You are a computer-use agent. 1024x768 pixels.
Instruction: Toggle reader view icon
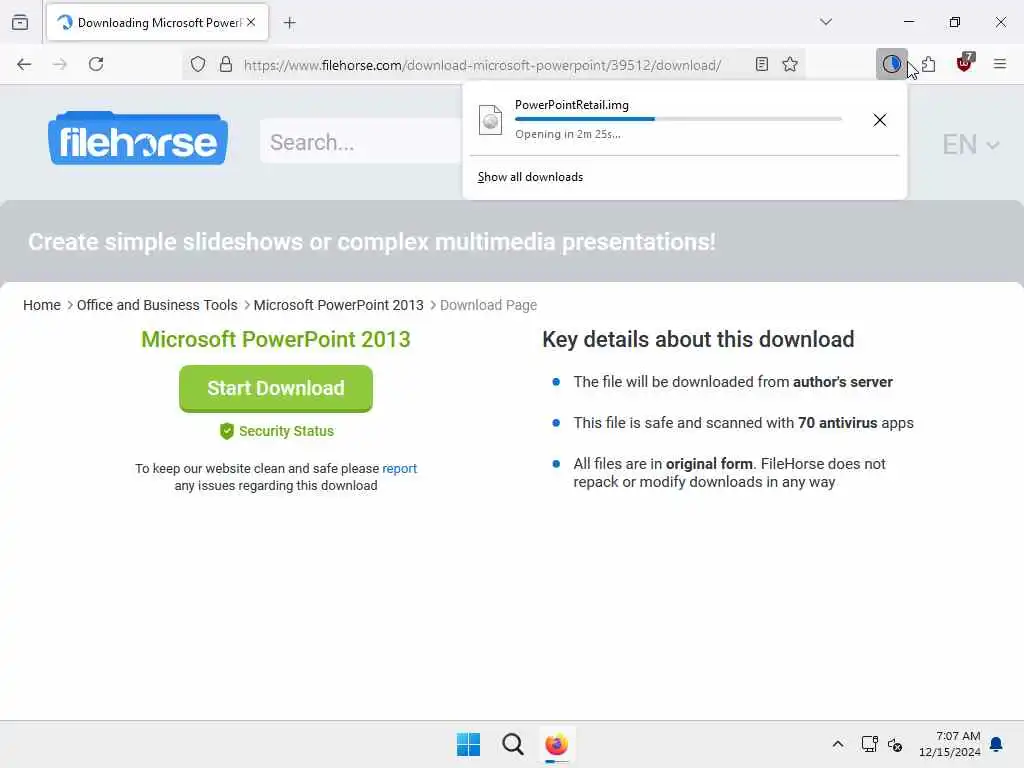(761, 64)
